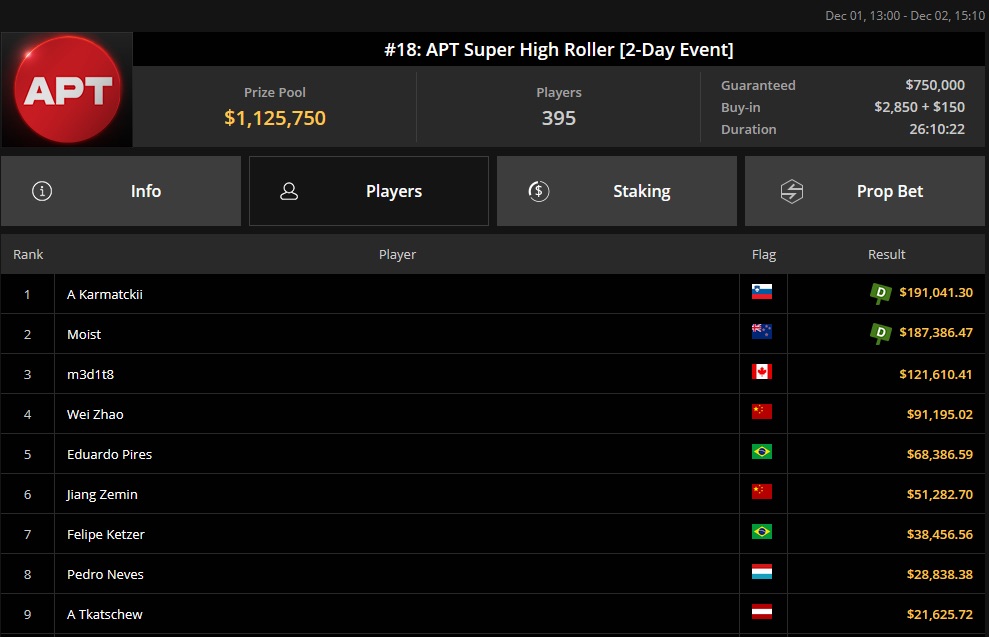Click the Canada flag for m3d1t8
This screenshot has height=637, width=989.
[762, 373]
